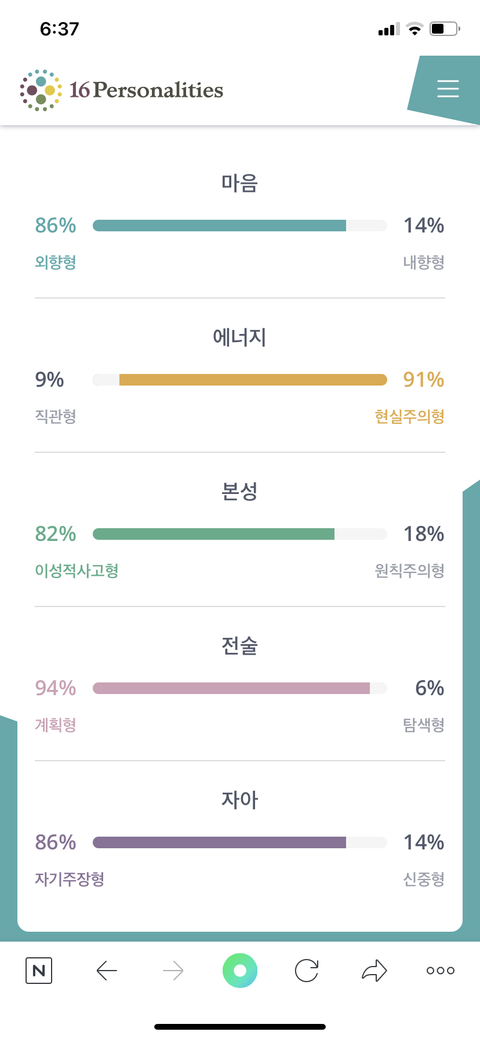Open the hamburger menu
The height and width of the screenshot is (1039, 480).
coord(448,89)
